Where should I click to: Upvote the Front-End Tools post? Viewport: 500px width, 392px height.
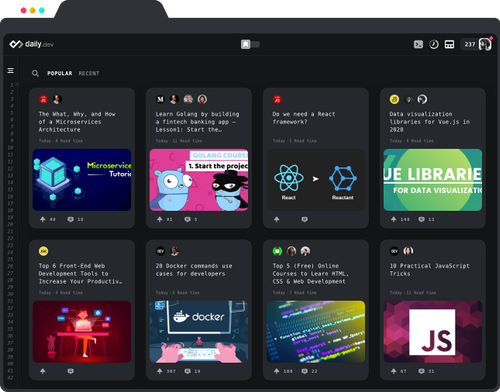point(43,371)
